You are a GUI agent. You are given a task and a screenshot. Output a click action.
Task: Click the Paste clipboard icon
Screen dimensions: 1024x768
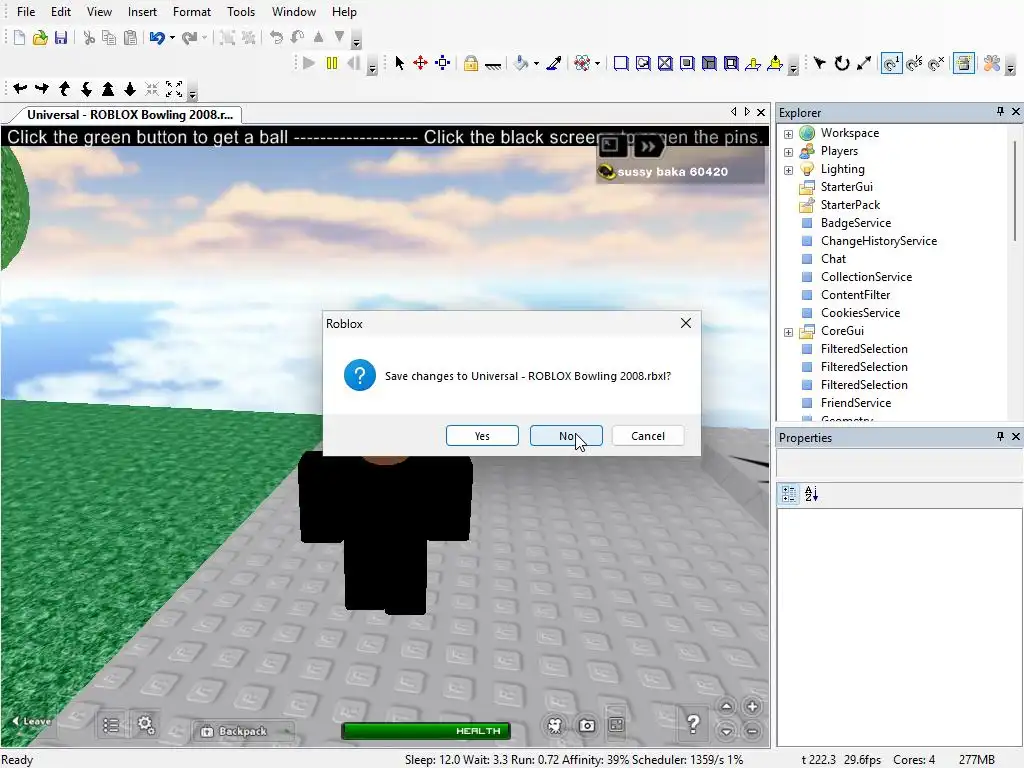coord(130,37)
